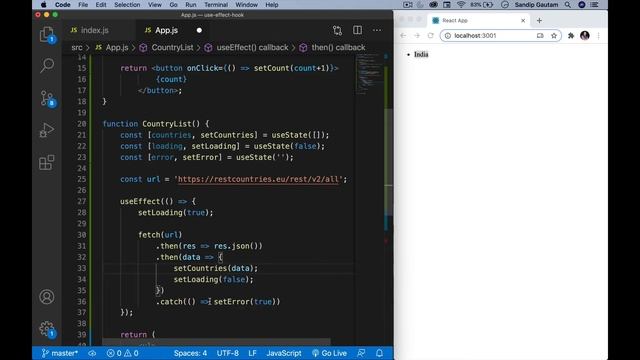Image resolution: width=640 pixels, height=360 pixels.
Task: Close App.js via the unsaved dot
Action: 199,30
